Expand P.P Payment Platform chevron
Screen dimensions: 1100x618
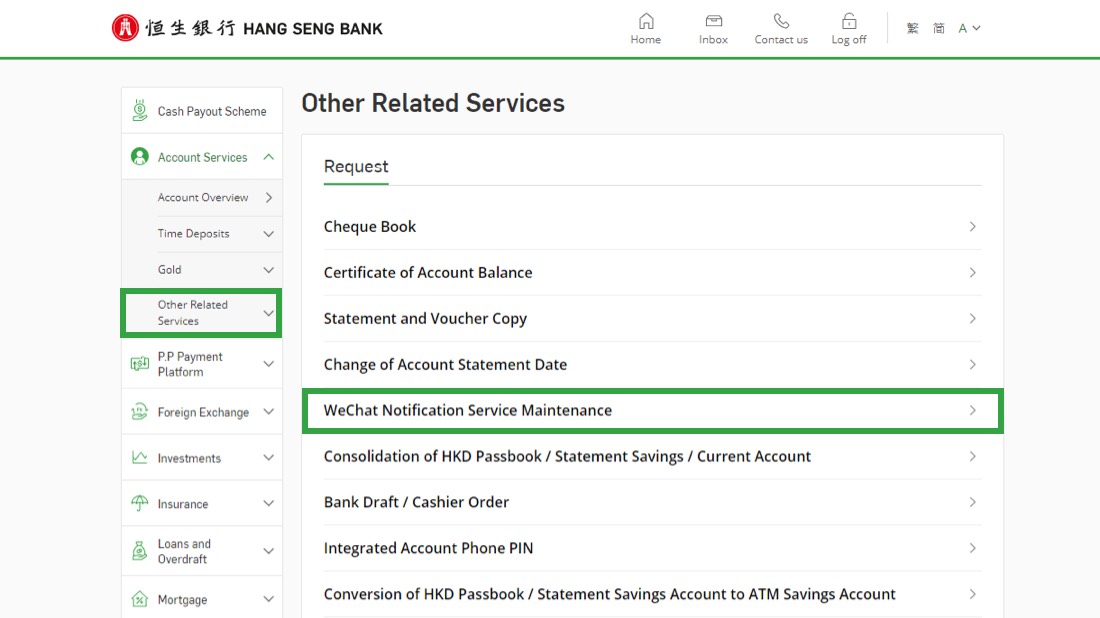pos(269,364)
